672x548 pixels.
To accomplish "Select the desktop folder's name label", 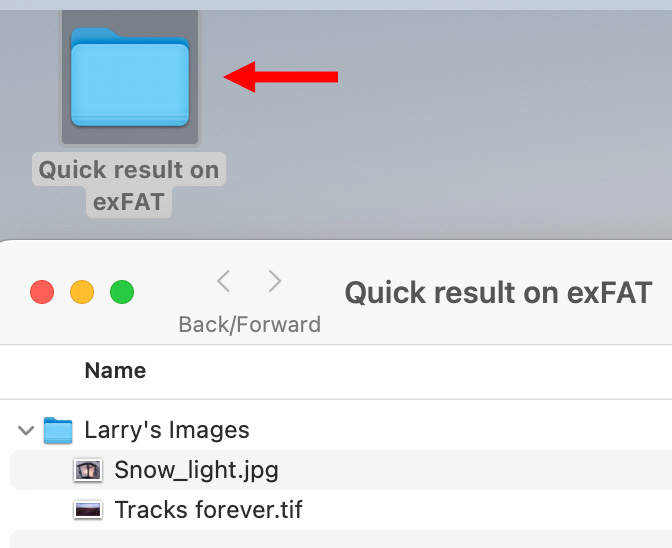I will (129, 186).
